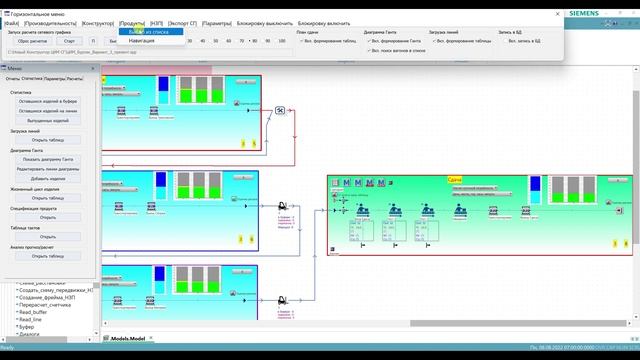Select the Models.Model tab at the bottom

[x=128, y=339]
